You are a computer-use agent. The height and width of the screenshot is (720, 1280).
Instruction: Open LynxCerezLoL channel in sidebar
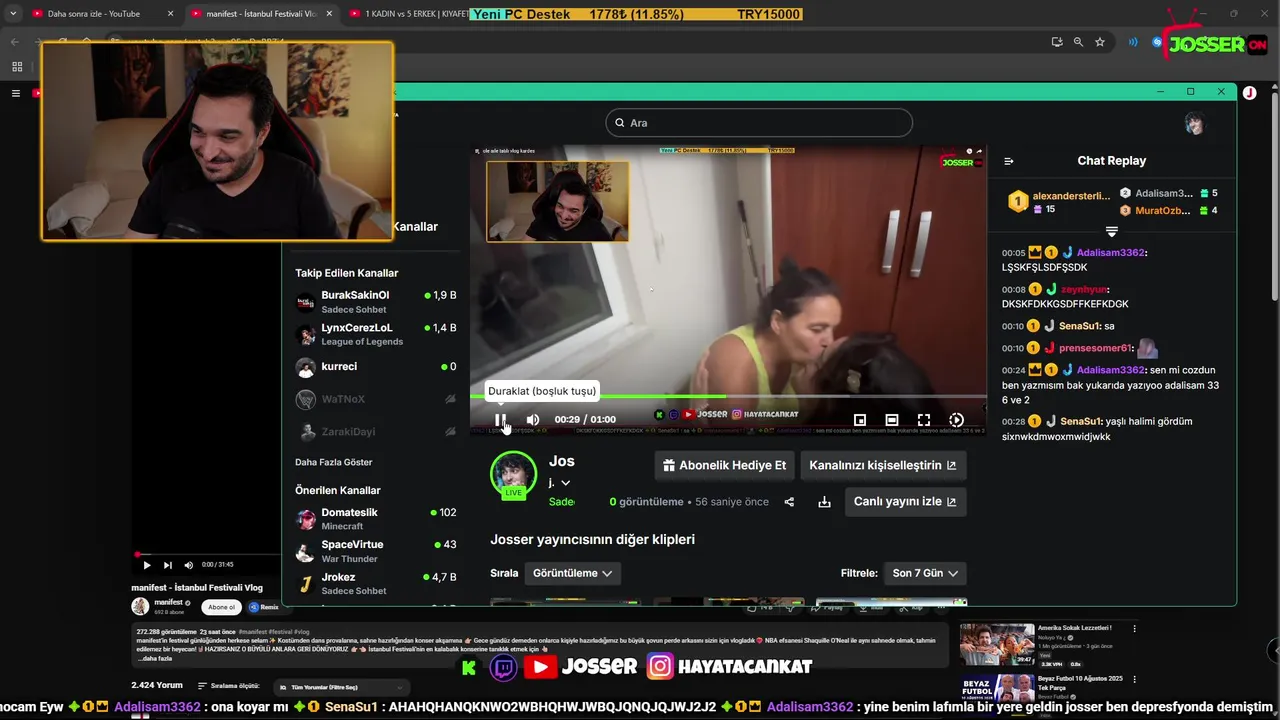click(x=377, y=334)
